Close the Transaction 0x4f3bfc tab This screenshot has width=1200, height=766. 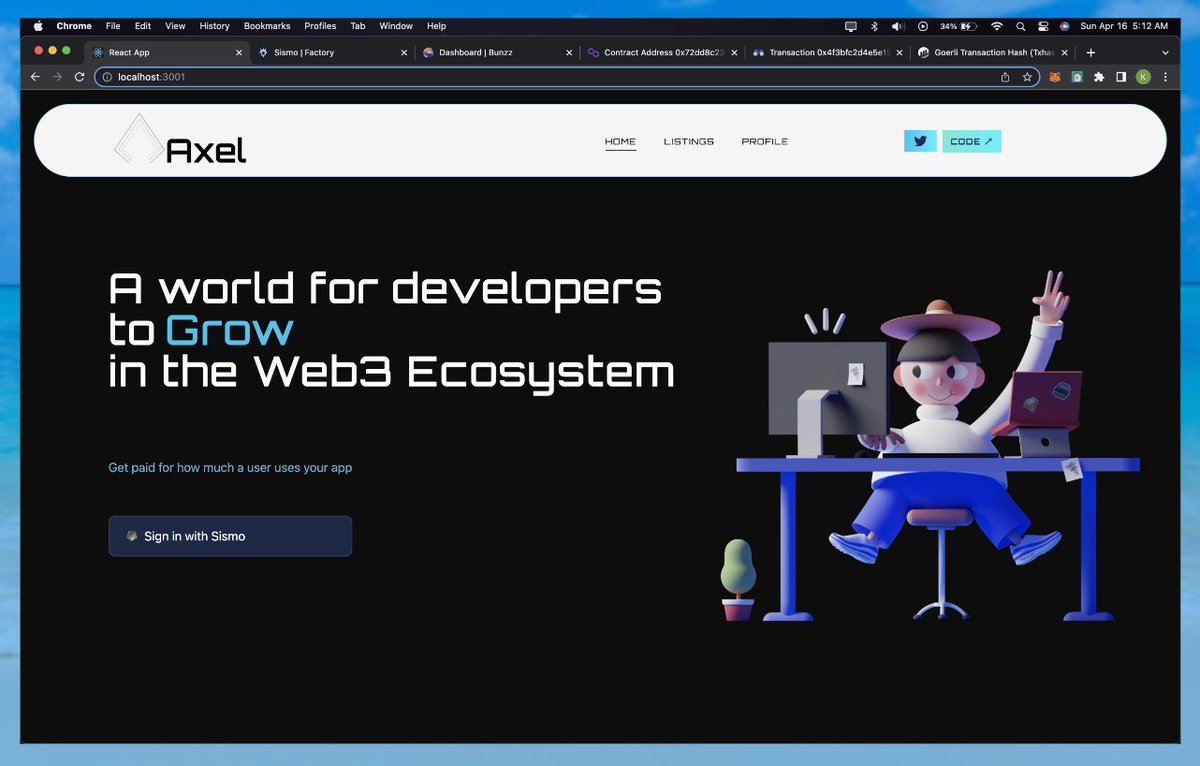(x=899, y=52)
